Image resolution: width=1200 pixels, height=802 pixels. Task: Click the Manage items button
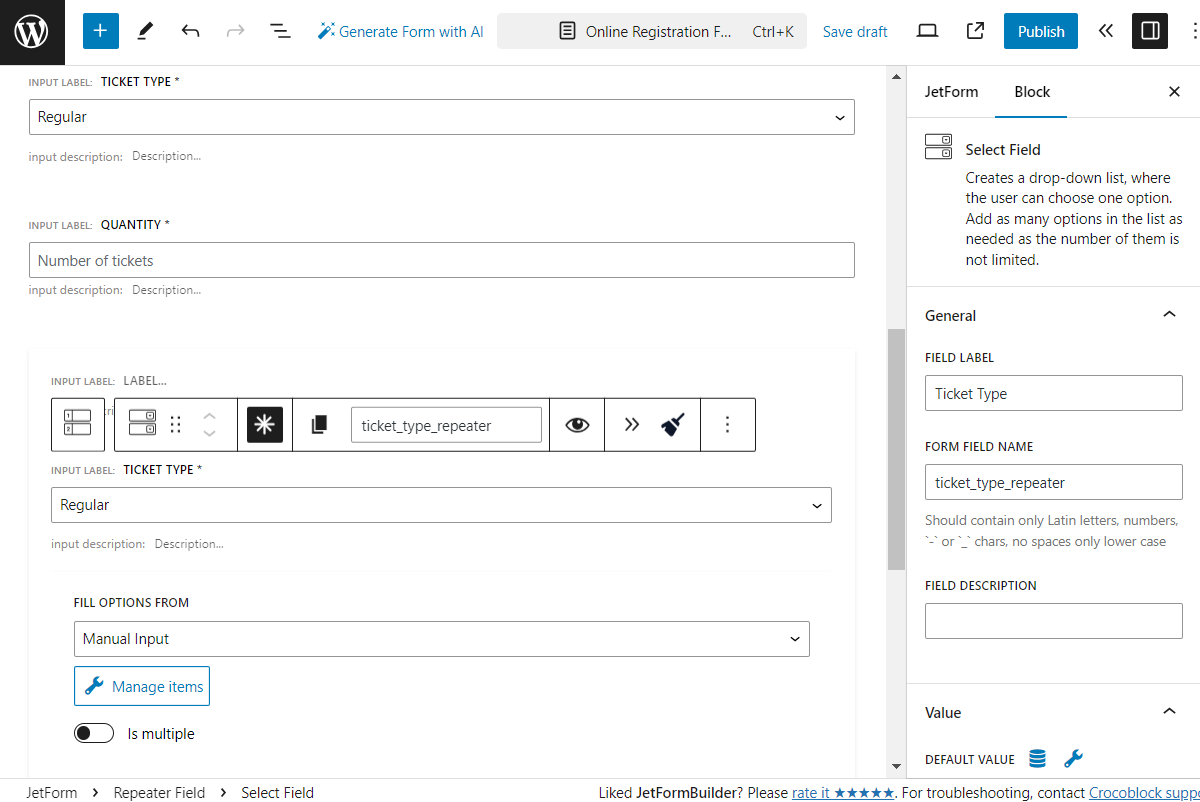142,686
